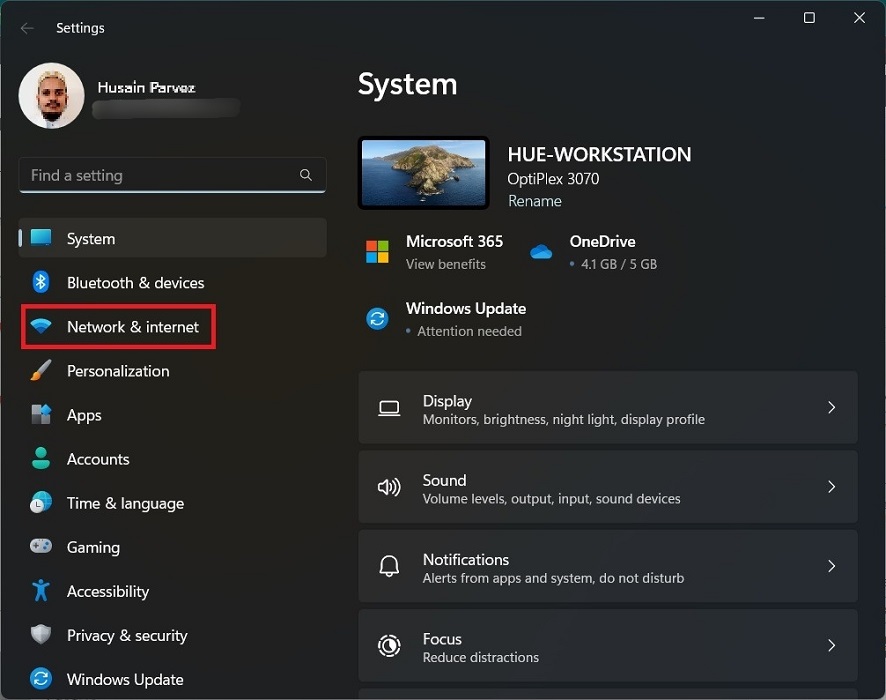Click the OneDrive cloud icon

click(x=542, y=253)
